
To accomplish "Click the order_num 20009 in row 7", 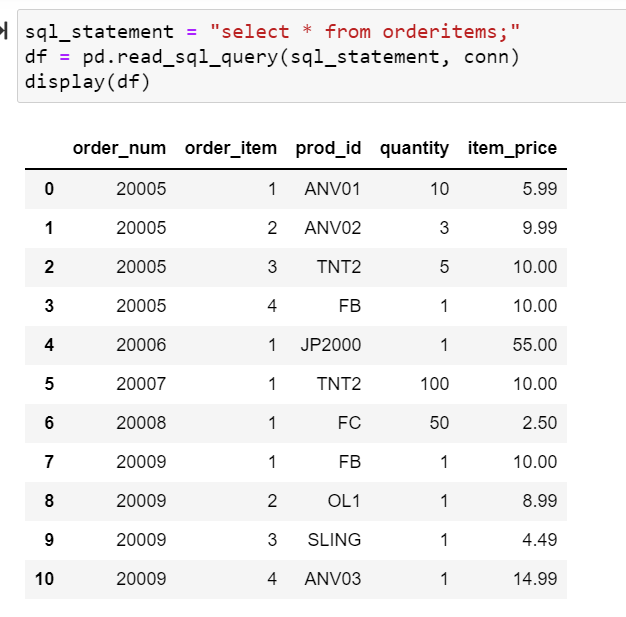I will click(x=141, y=462).
